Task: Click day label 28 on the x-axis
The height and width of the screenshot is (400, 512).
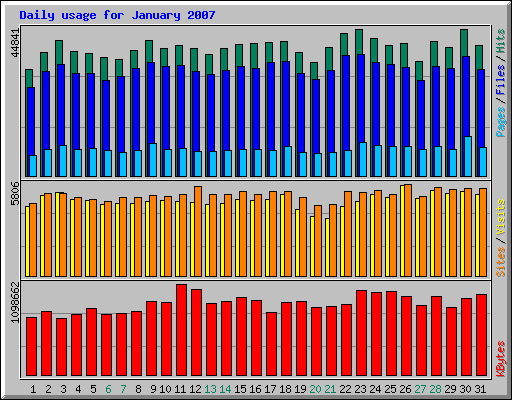Action: click(435, 389)
